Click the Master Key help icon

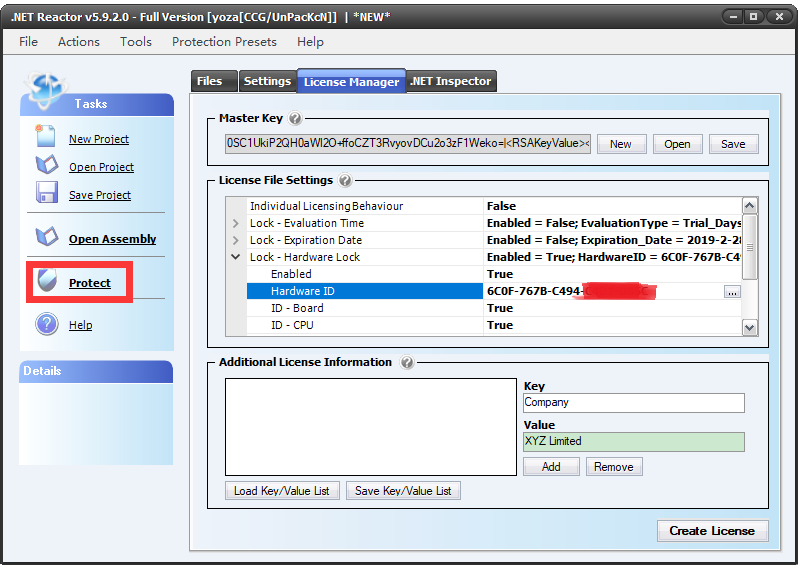click(x=295, y=119)
